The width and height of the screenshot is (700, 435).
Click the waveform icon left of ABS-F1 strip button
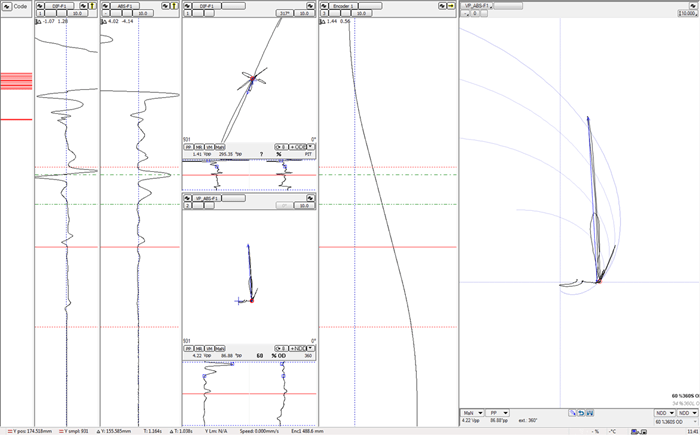pyautogui.click(x=106, y=5)
